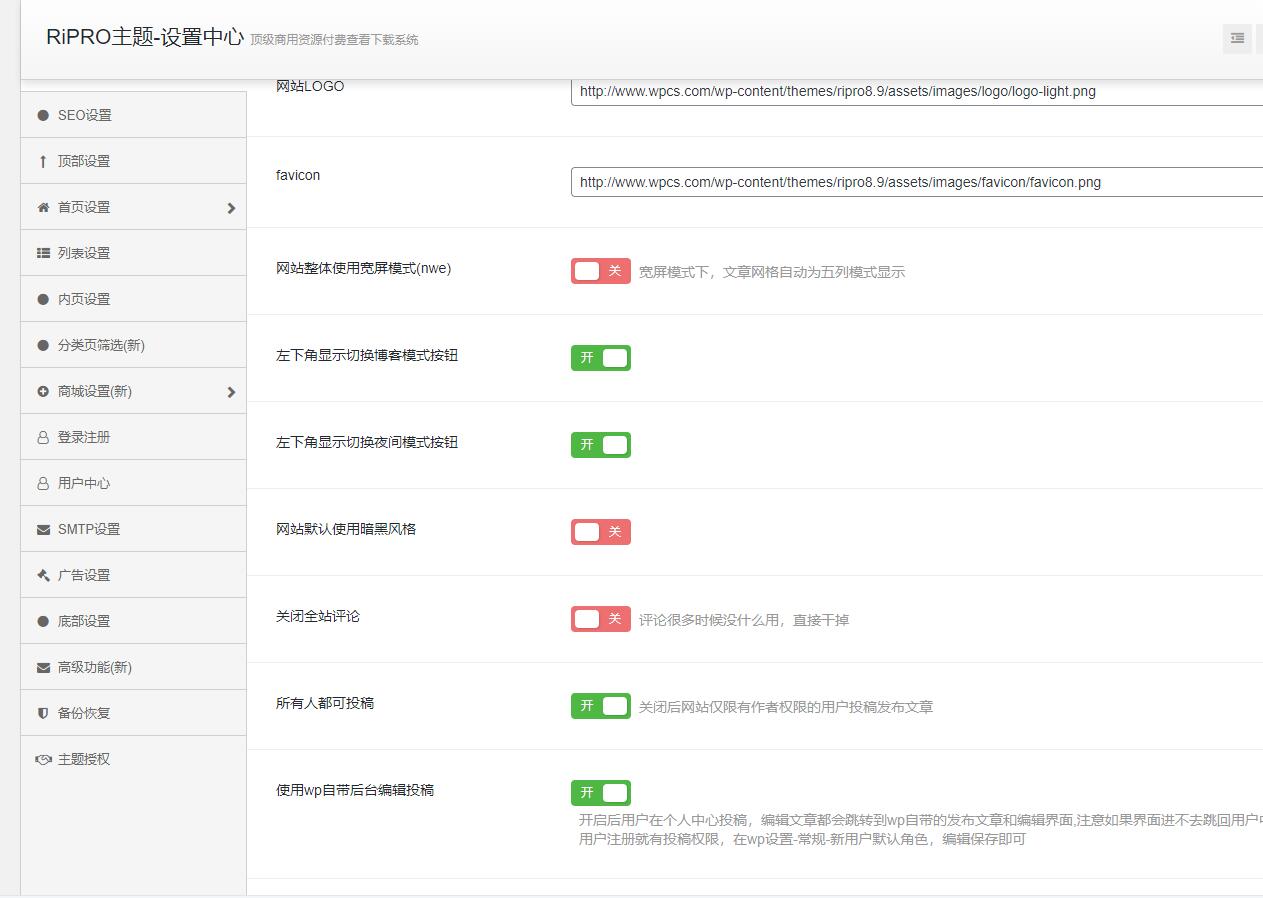Click the handshake icon beside 主题授权
The width and height of the screenshot is (1263, 898).
(x=43, y=759)
